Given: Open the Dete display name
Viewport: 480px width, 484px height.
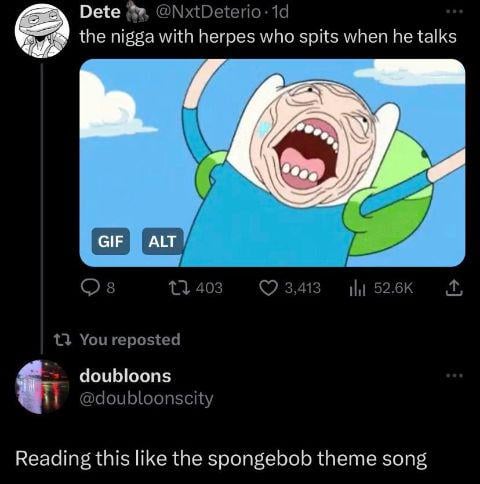Looking at the screenshot, I should (100, 12).
